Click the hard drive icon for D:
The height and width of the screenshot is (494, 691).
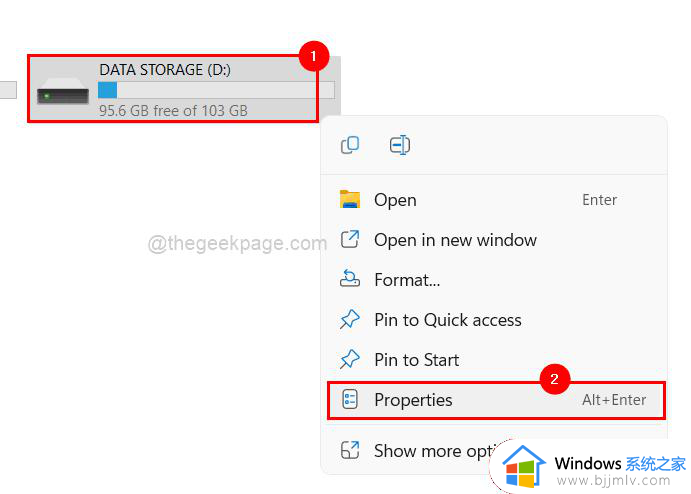pos(63,91)
